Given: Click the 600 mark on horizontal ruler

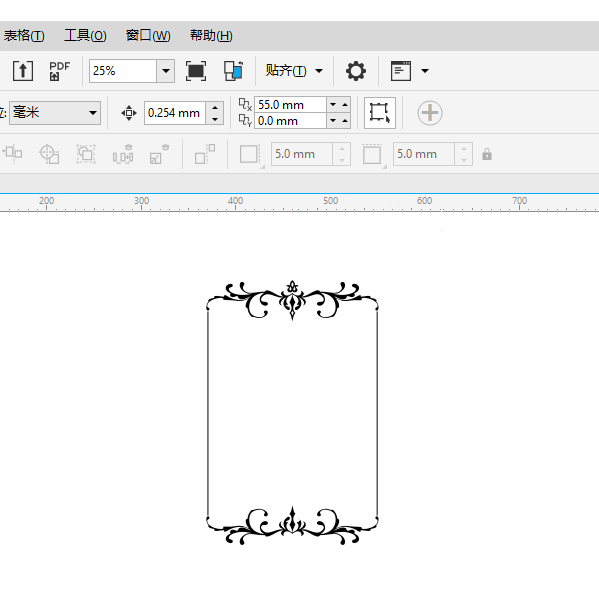Looking at the screenshot, I should pos(424,201).
